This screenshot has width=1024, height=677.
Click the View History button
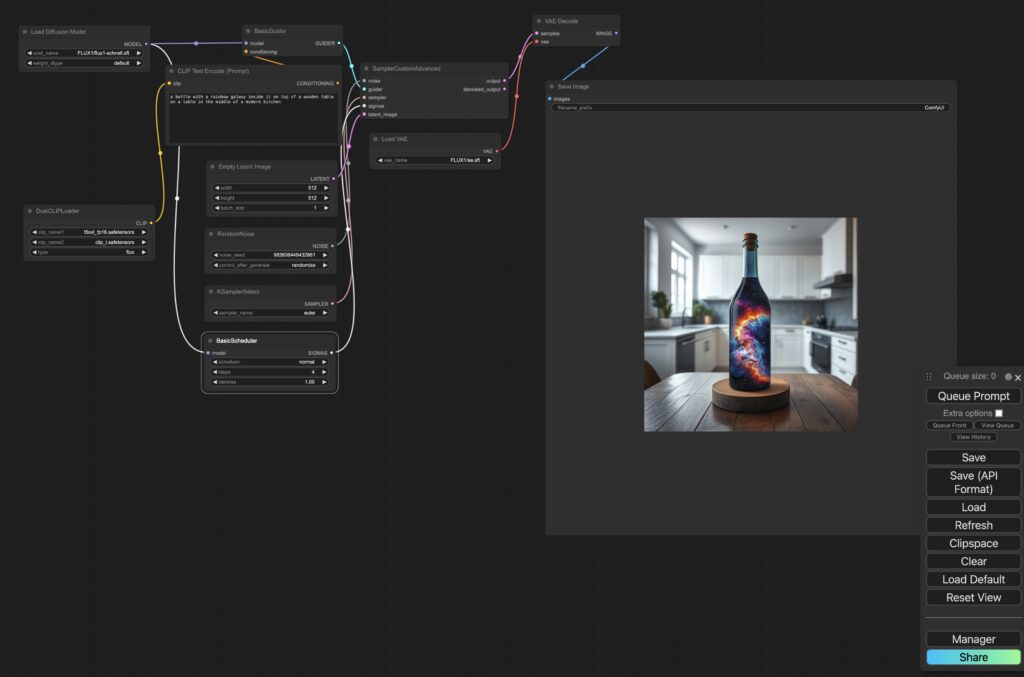[x=973, y=437]
